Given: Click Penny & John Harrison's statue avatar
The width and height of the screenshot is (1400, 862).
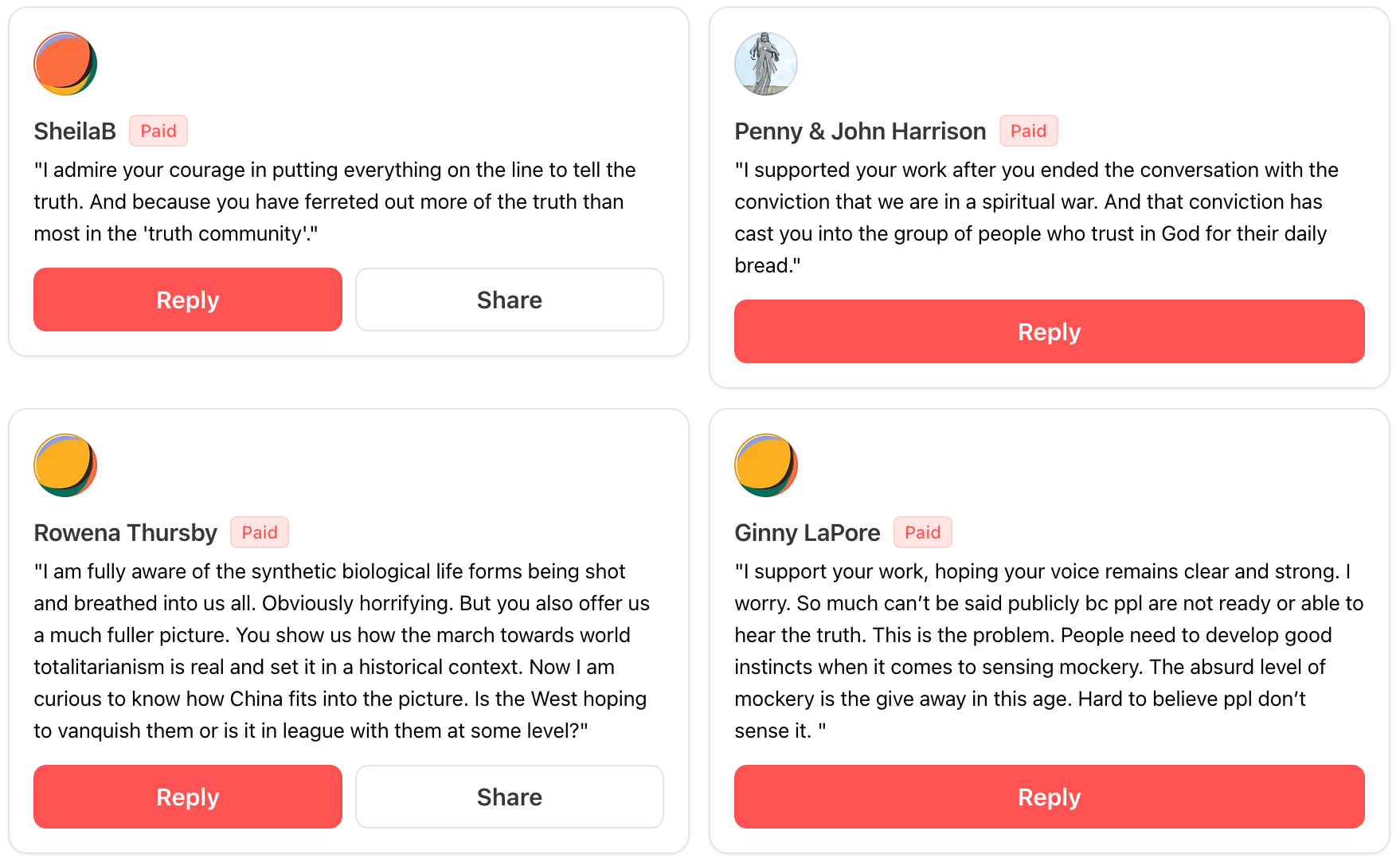Looking at the screenshot, I should pos(765,64).
